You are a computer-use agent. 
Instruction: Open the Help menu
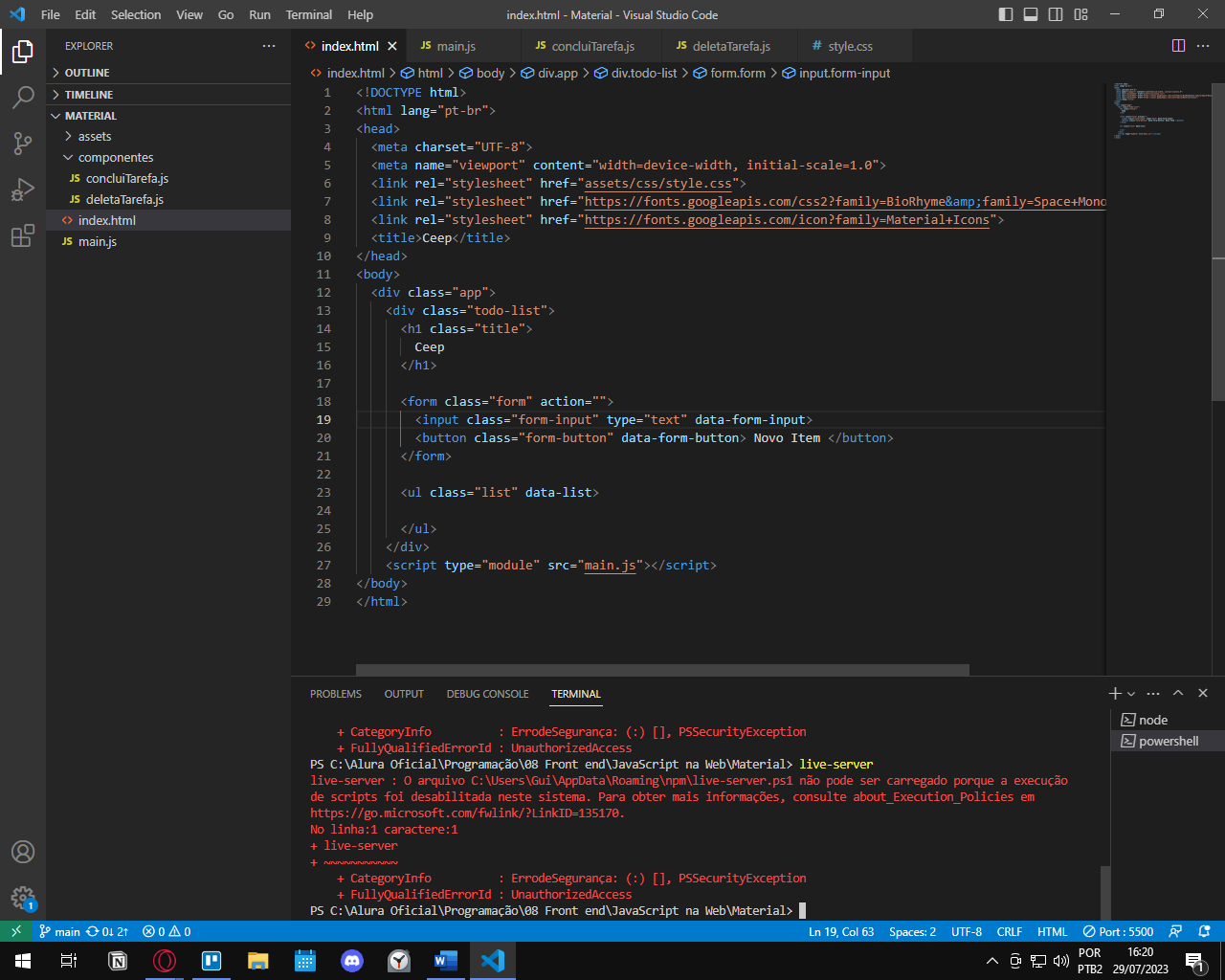(361, 14)
